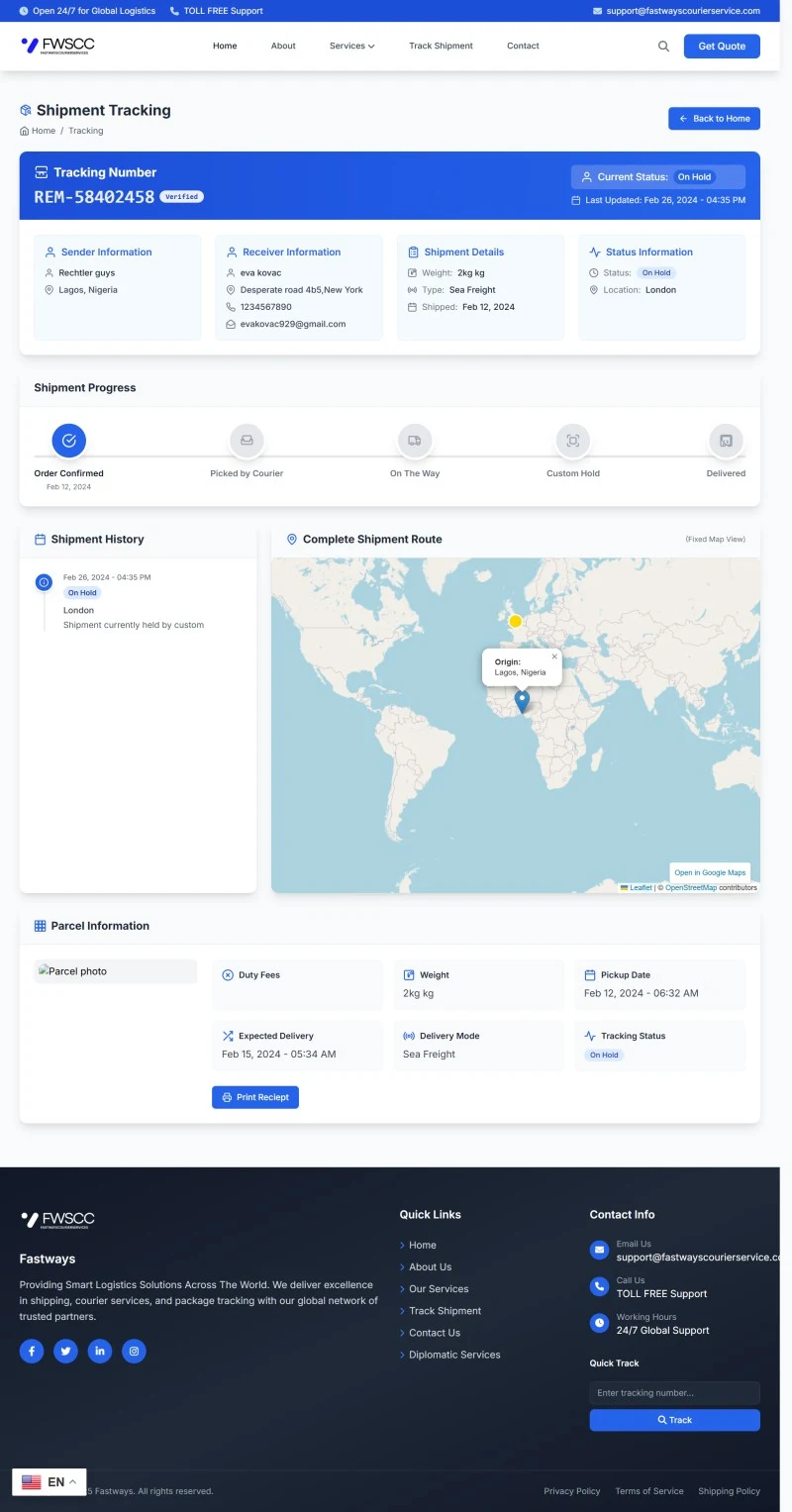
Task: Close the Origin popup on the map
Action: [x=554, y=655]
